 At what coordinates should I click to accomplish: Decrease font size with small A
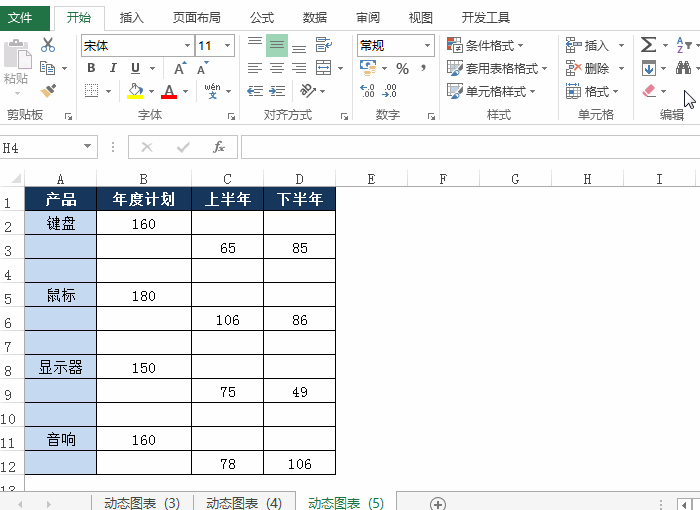point(202,68)
